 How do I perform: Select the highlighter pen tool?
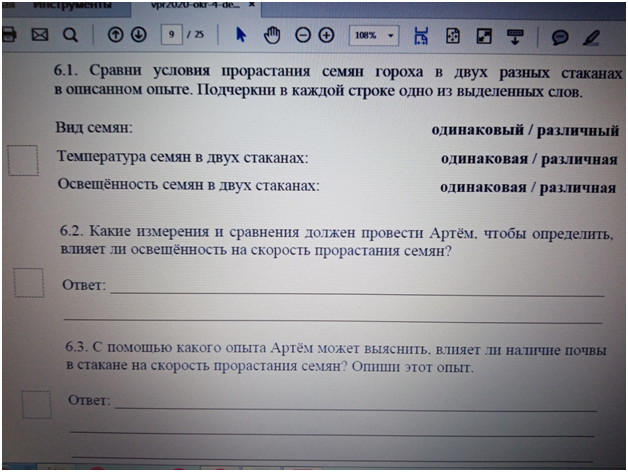[x=591, y=38]
